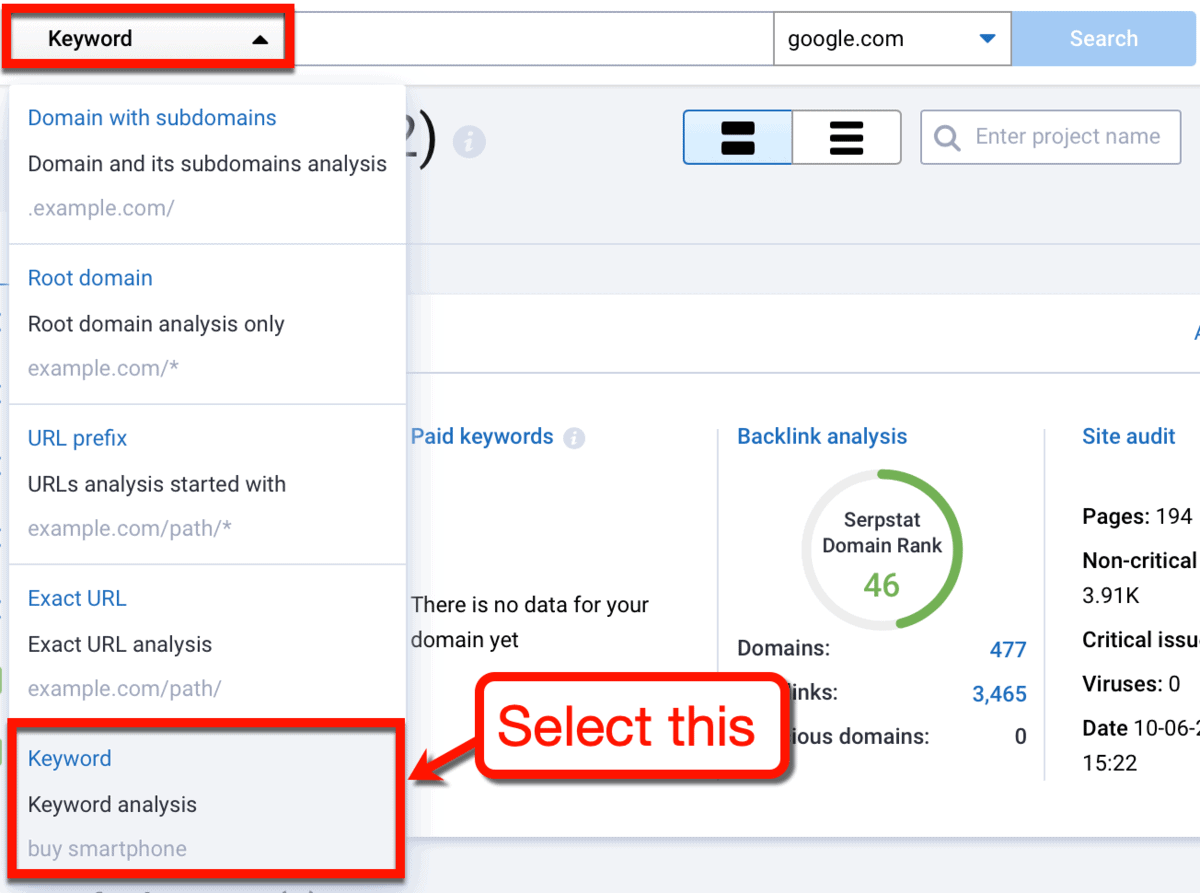Click the Serpstat Domain Rank progress ring
This screenshot has height=893, width=1200.
[x=881, y=546]
